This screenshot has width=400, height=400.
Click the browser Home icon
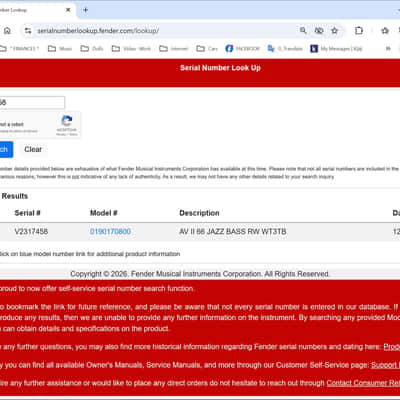point(7,31)
